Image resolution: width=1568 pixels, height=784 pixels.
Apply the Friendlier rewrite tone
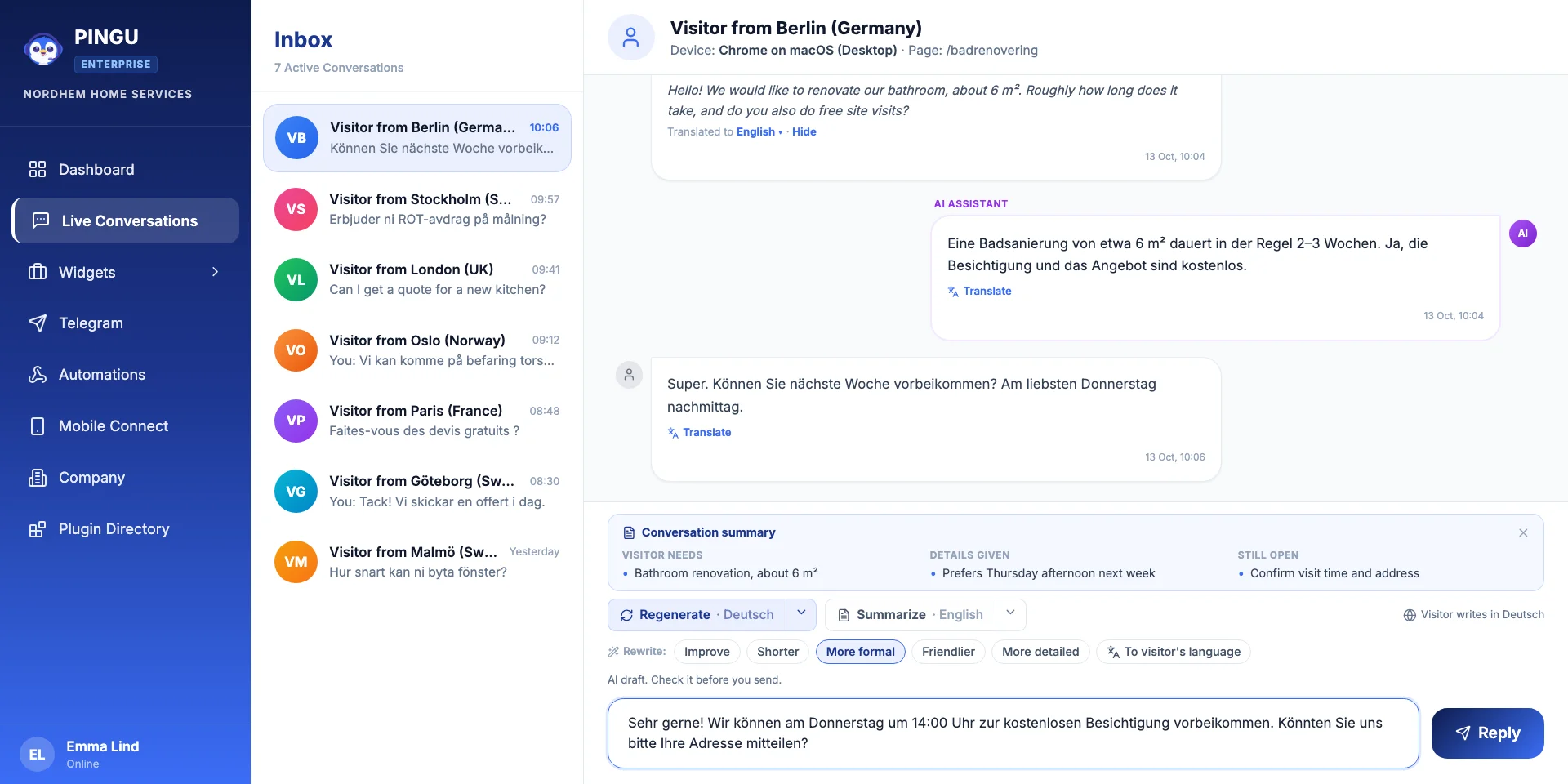click(948, 652)
